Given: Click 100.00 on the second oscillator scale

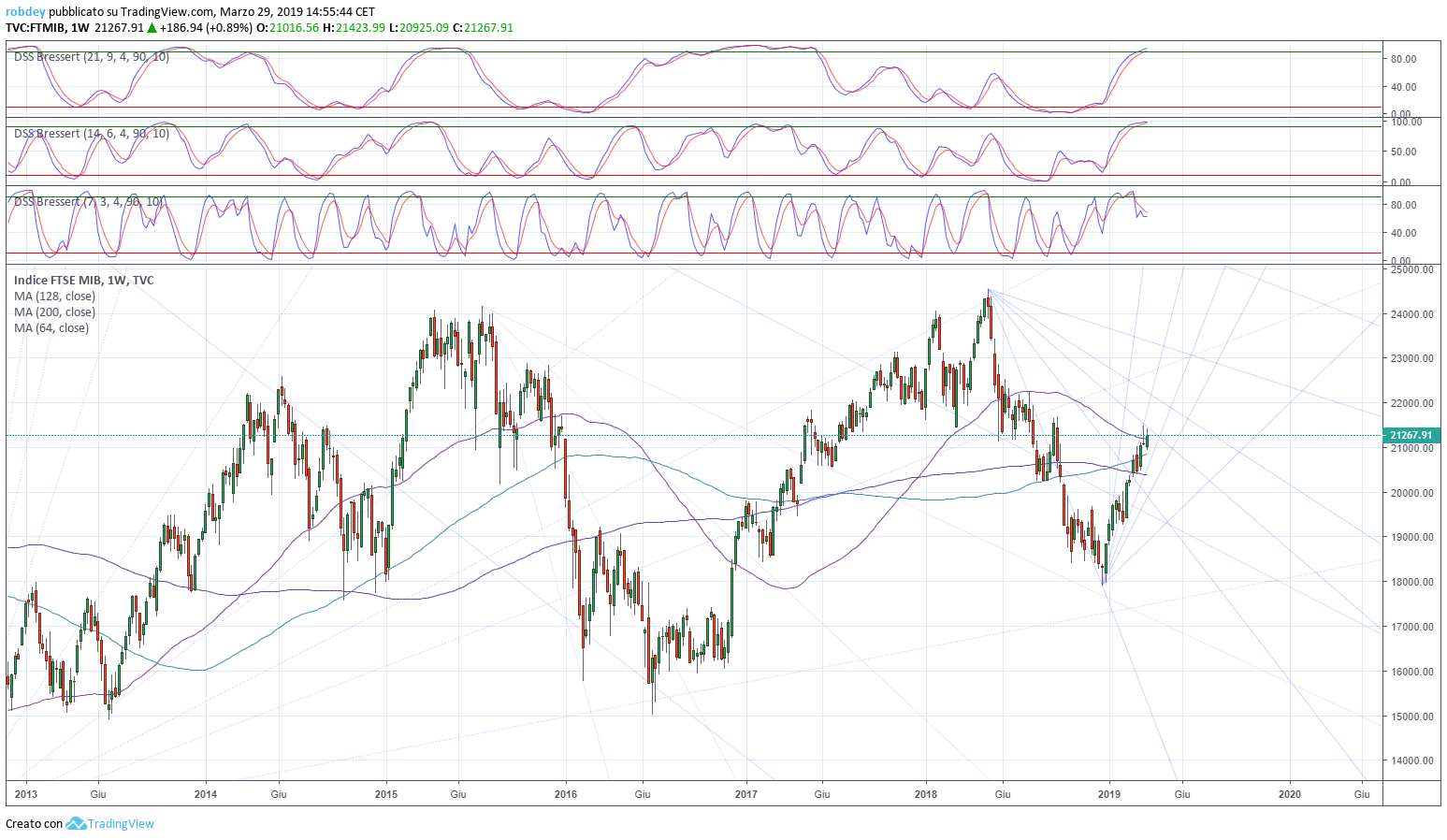Looking at the screenshot, I should tap(1407, 122).
